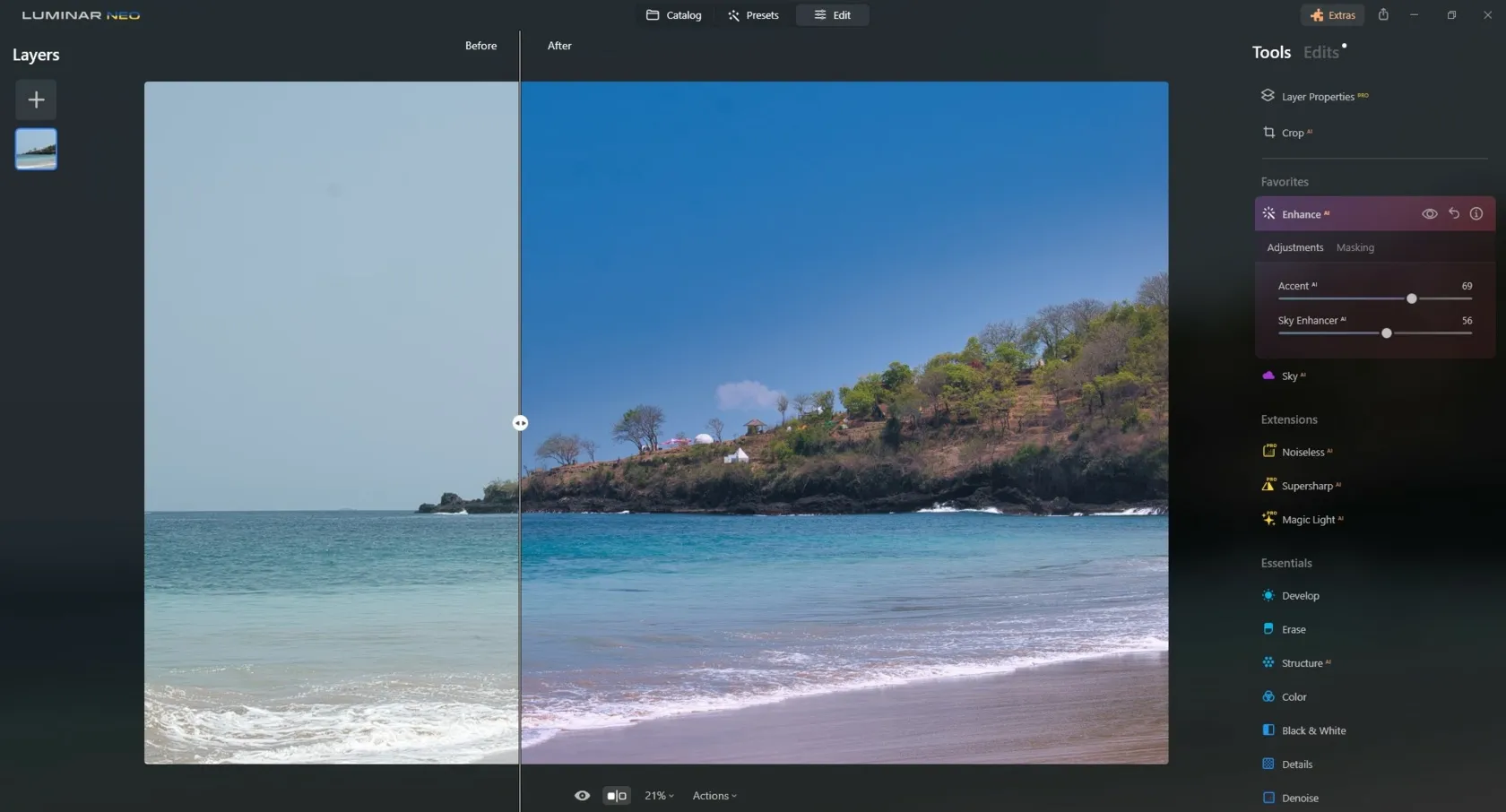Toggle Enhance tool visibility eye

1429,214
